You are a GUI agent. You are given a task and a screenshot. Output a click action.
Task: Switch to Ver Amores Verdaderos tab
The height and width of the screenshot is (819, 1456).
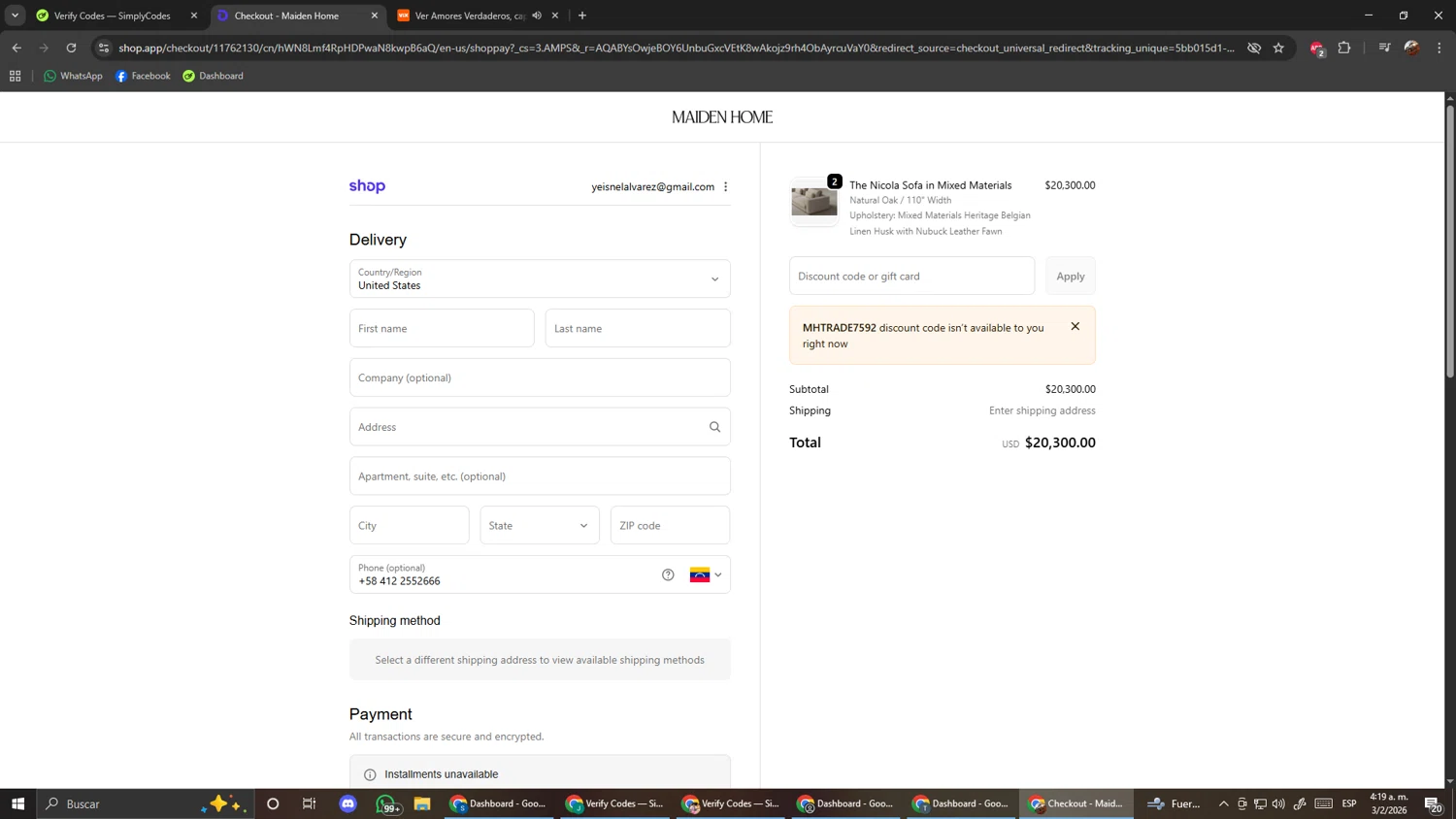(x=471, y=16)
